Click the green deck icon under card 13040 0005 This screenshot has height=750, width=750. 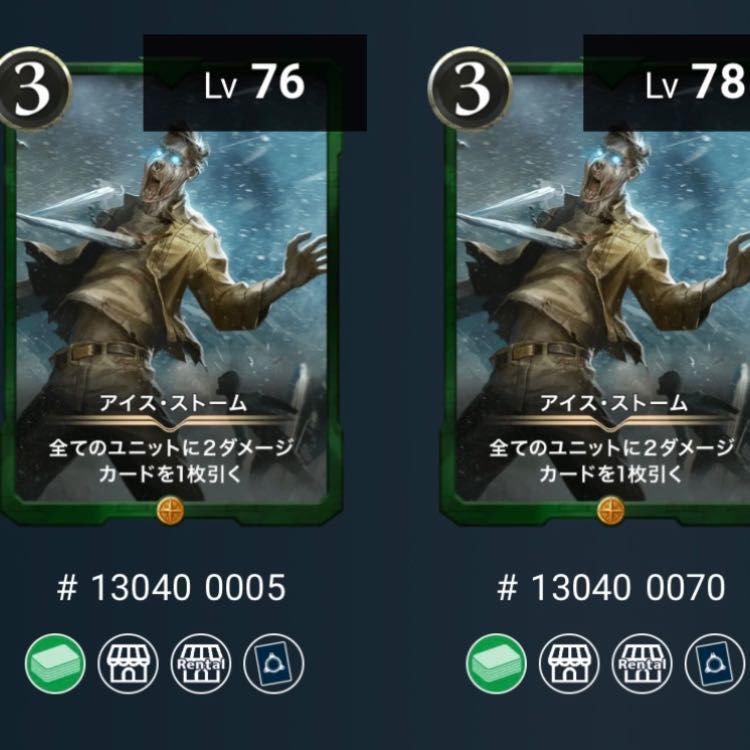(55, 663)
